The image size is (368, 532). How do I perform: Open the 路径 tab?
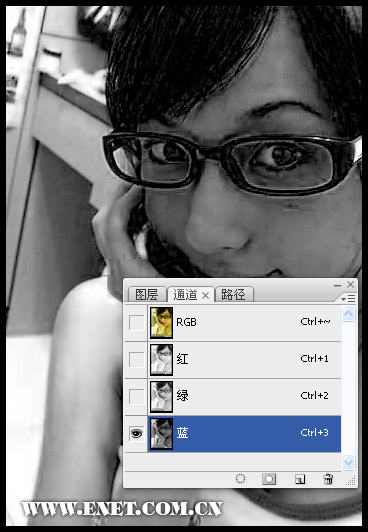pyautogui.click(x=233, y=294)
